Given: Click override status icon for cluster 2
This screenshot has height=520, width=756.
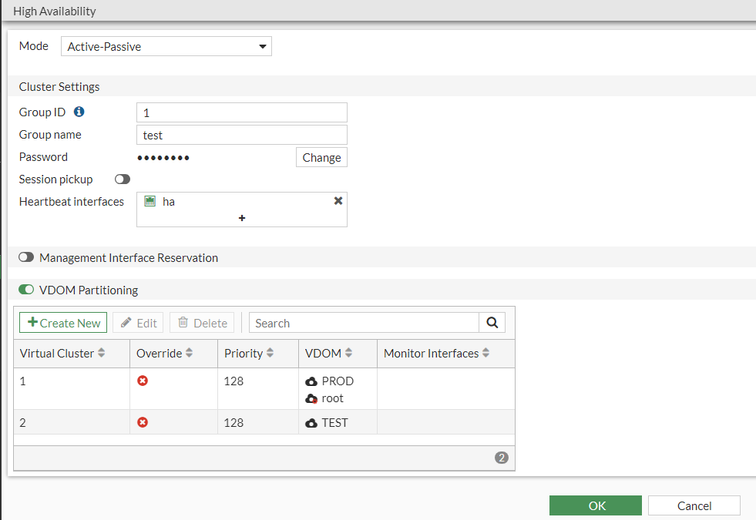Looking at the screenshot, I should click(143, 423).
